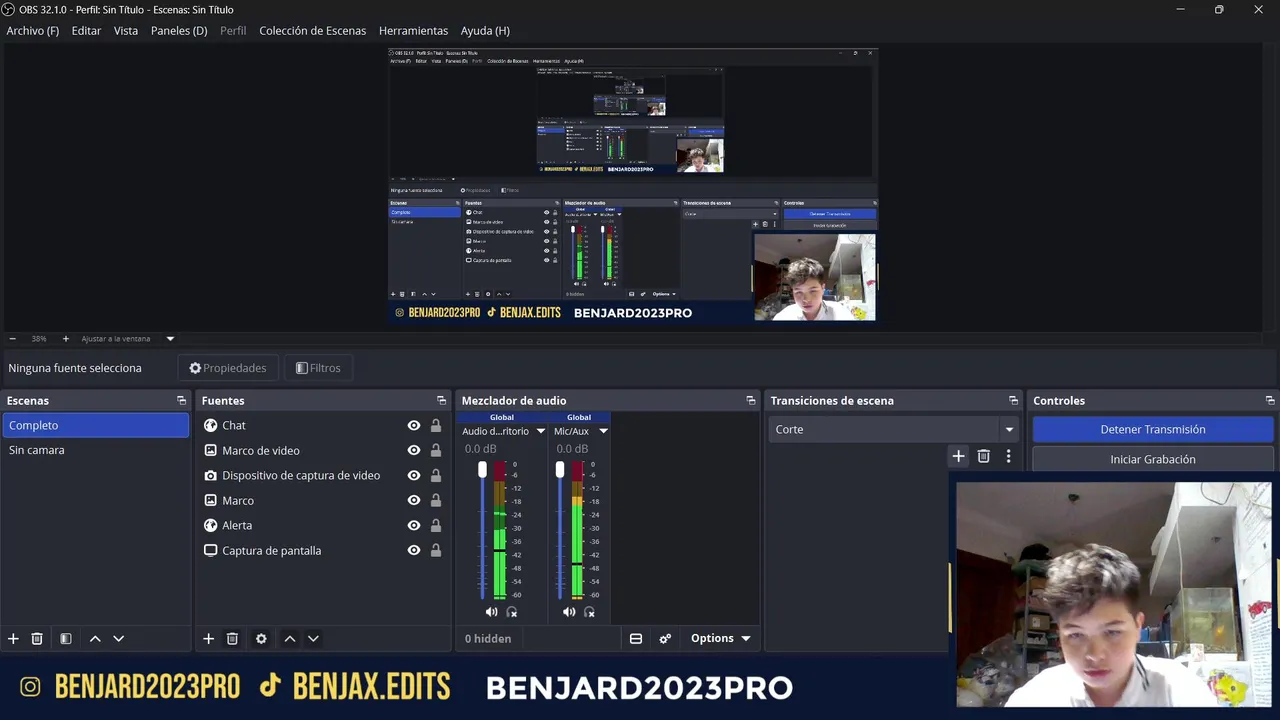Open Filtros for the source

click(318, 368)
